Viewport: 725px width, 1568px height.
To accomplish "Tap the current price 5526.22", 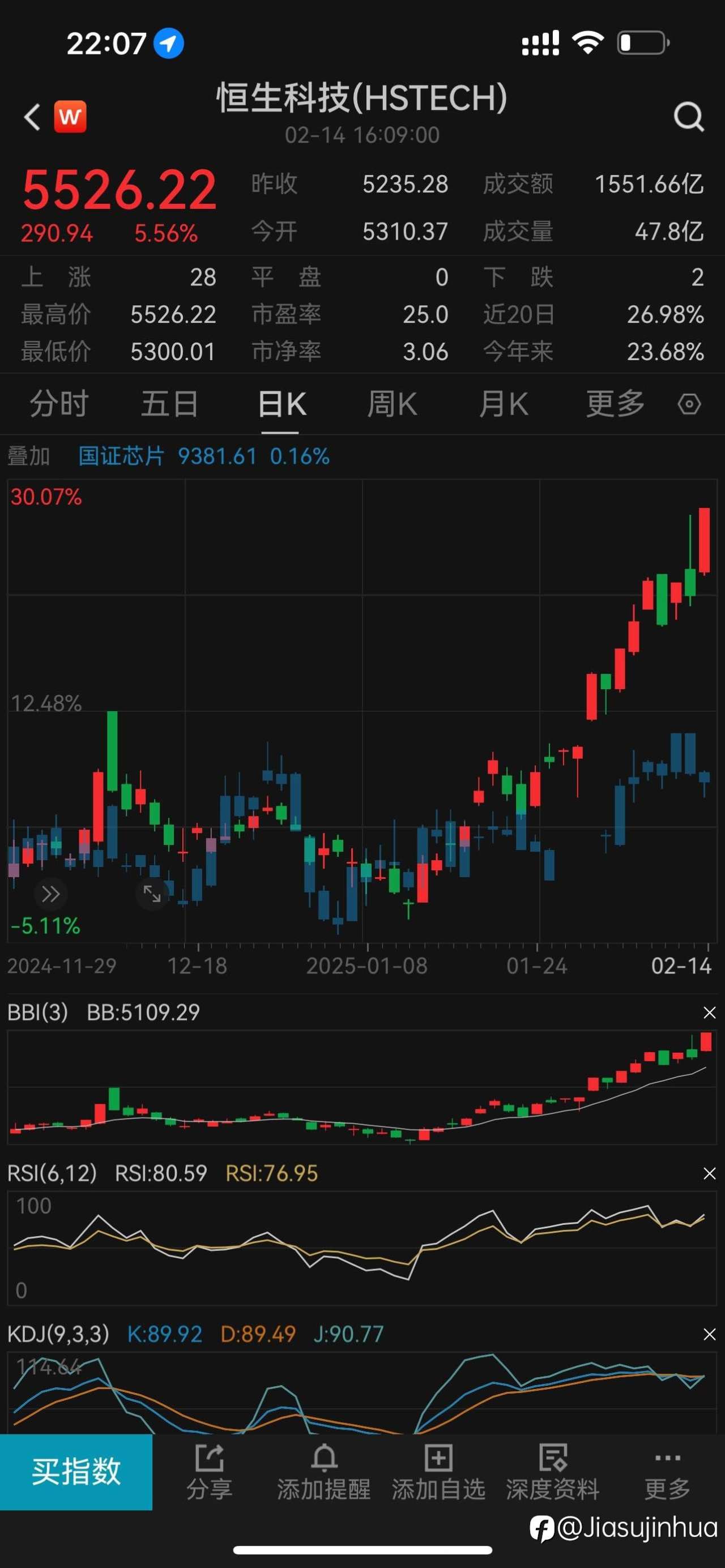I will (x=120, y=190).
